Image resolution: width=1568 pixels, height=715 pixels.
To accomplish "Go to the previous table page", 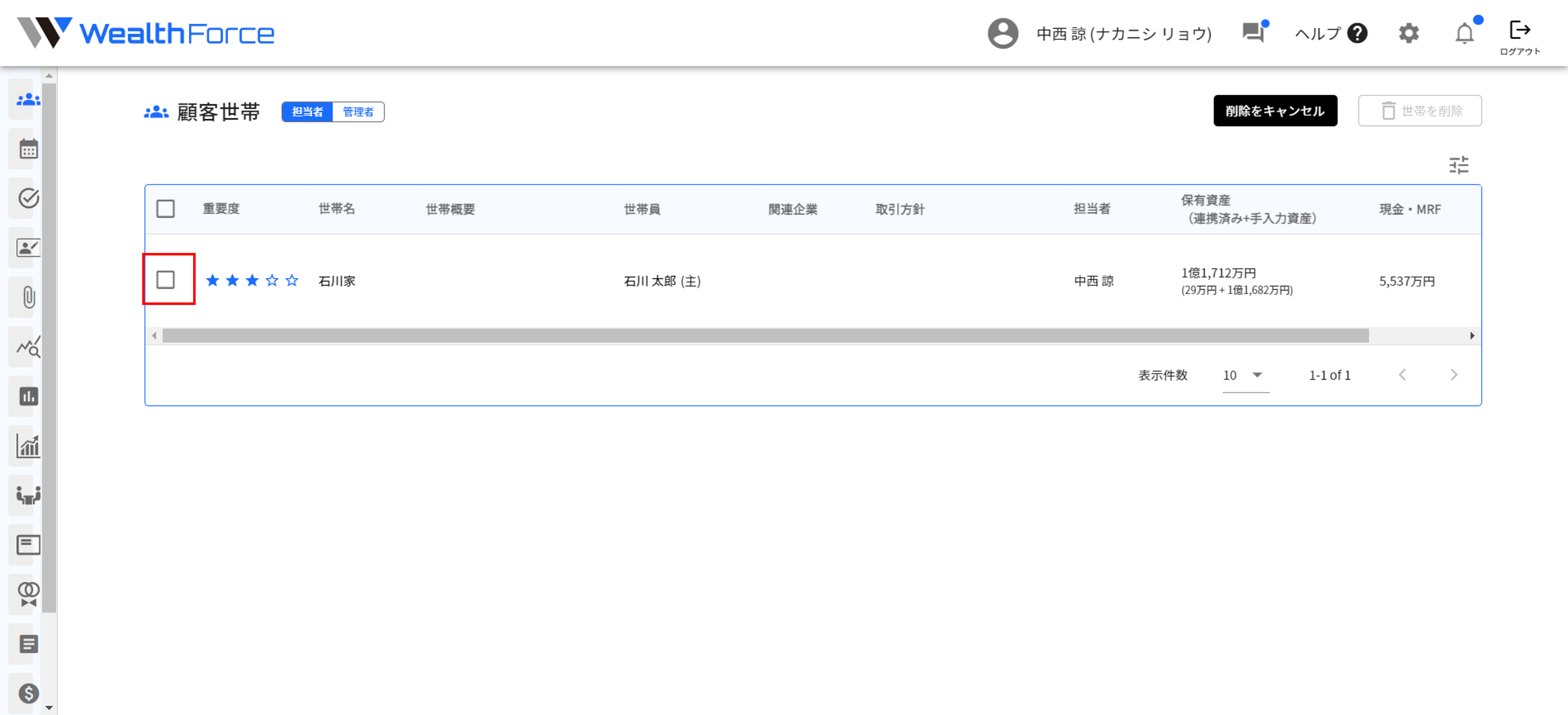I will point(1402,375).
